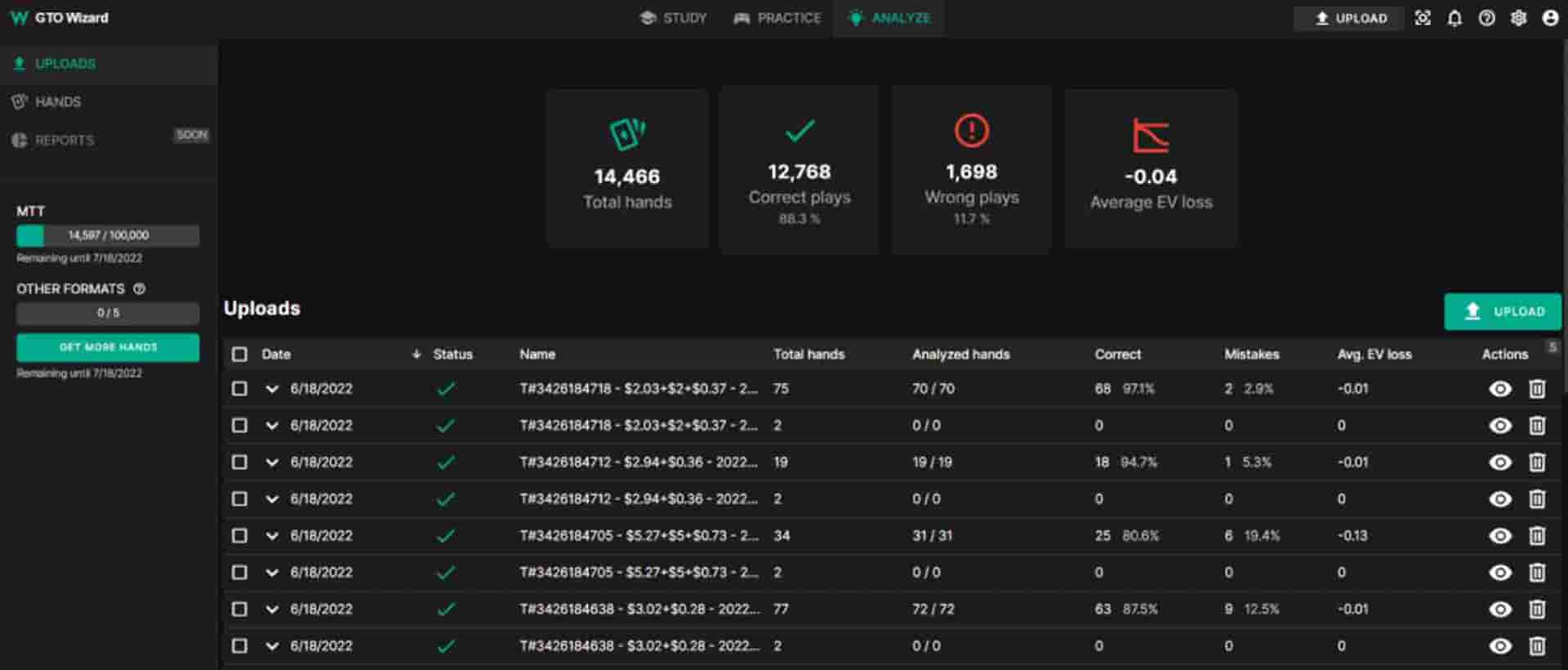Select the 19-hand T#3426184712 upload checkbox
Image resolution: width=1568 pixels, height=670 pixels.
tap(239, 462)
